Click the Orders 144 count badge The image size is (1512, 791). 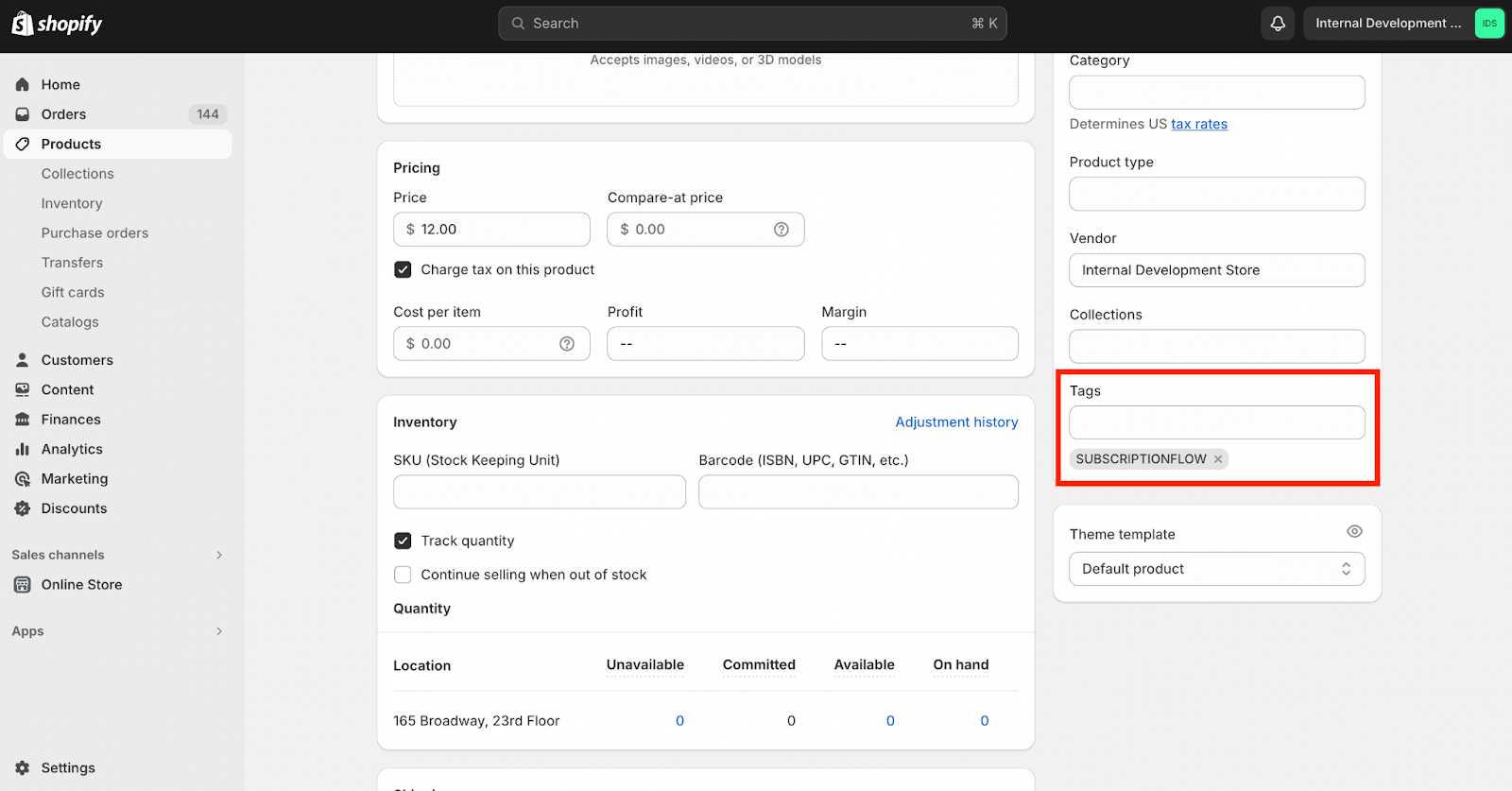(x=208, y=114)
